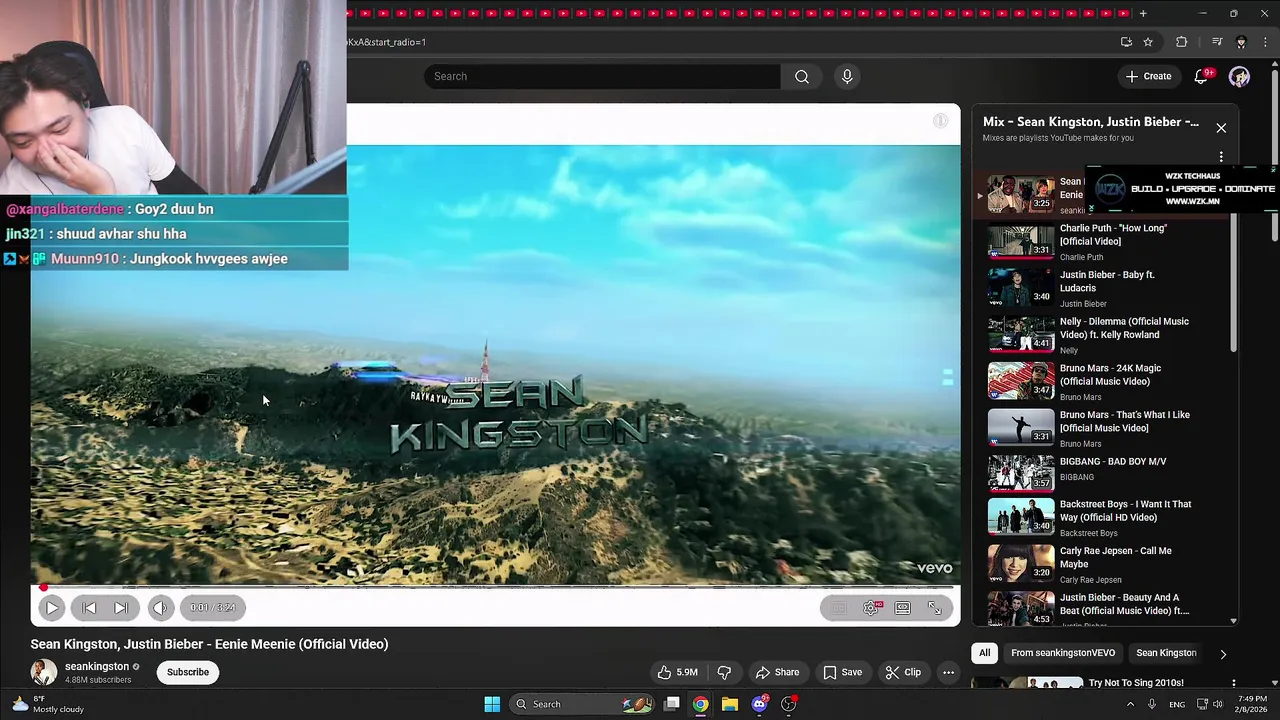This screenshot has width=1280, height=720.
Task: Select the All filter chip
Action: [x=984, y=653]
